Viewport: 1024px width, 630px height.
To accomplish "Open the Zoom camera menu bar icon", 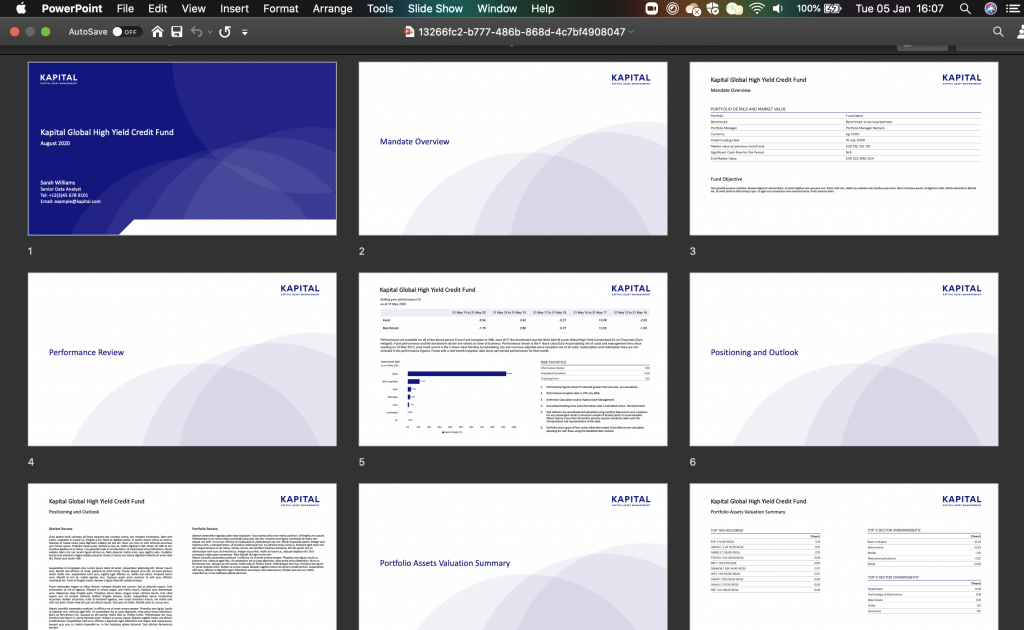I will (651, 8).
